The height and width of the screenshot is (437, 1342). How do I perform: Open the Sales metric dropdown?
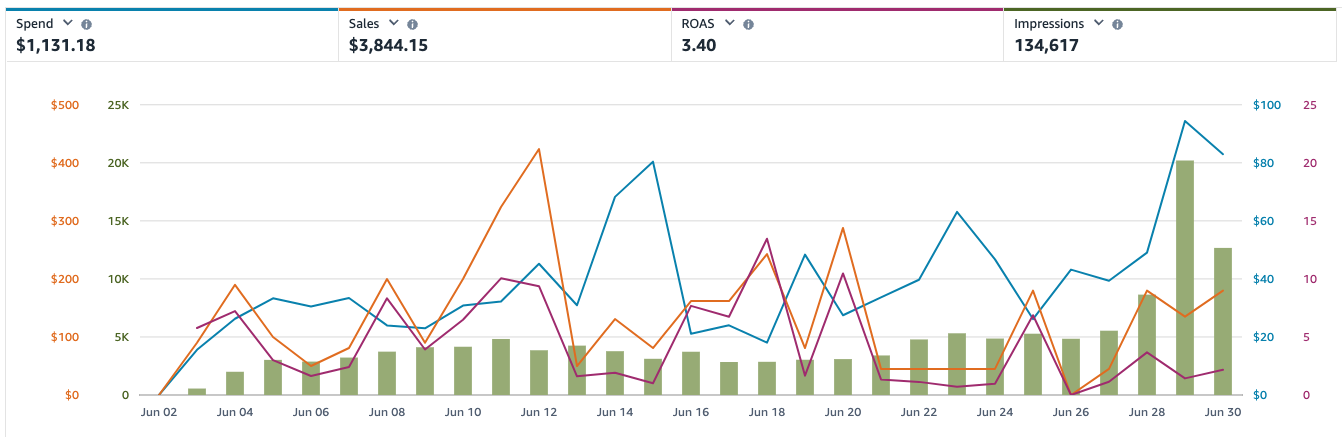click(393, 23)
